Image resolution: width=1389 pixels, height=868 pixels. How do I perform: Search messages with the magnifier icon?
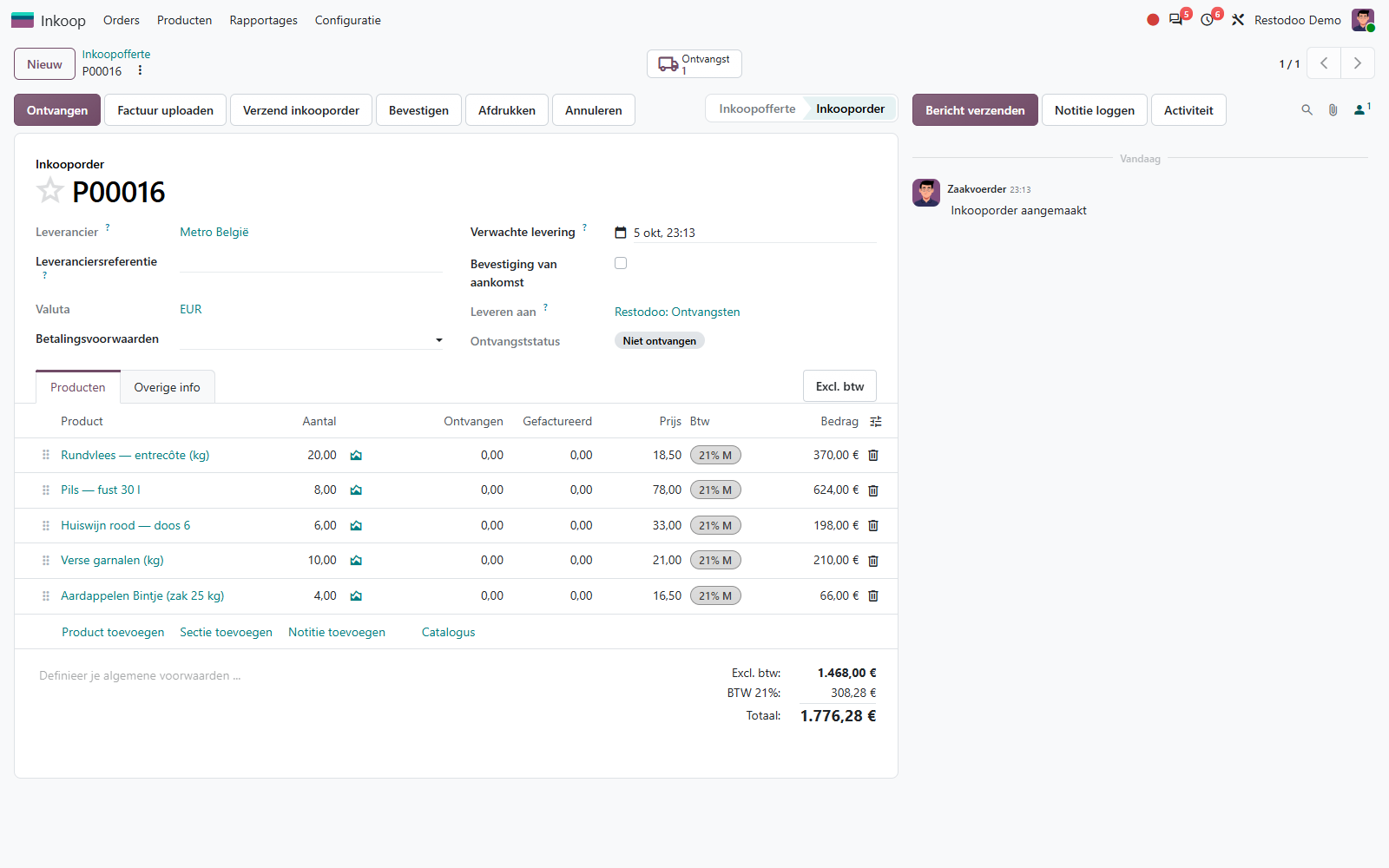[x=1307, y=110]
